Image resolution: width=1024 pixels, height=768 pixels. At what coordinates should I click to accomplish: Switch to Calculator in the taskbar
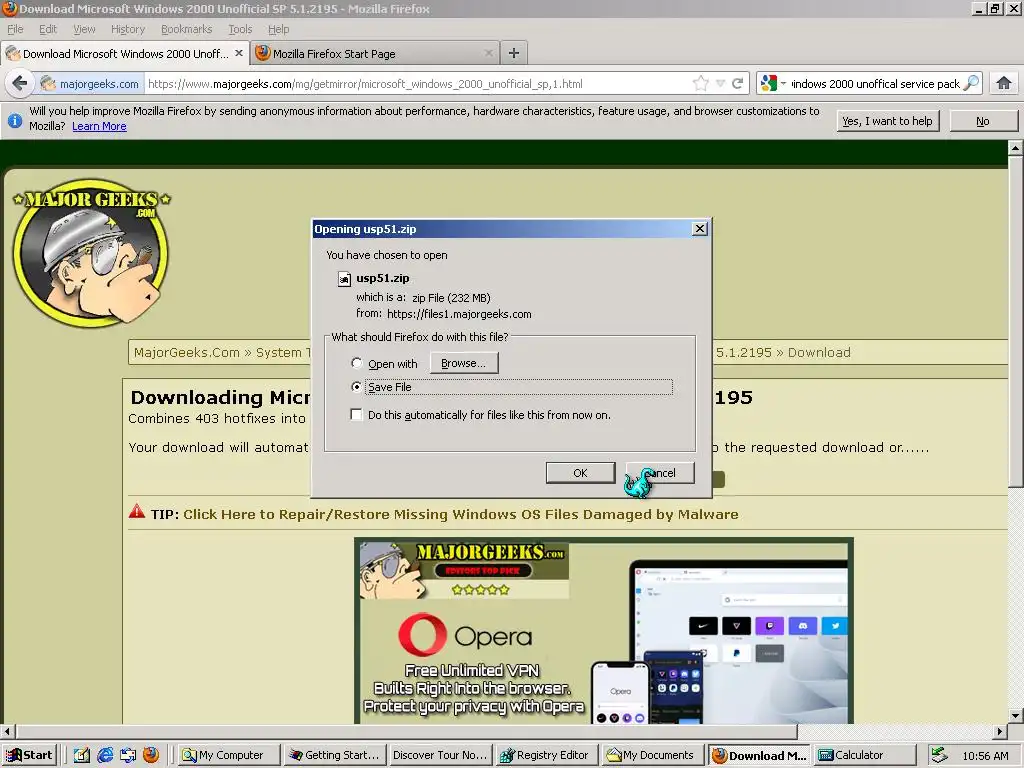pyautogui.click(x=863, y=755)
